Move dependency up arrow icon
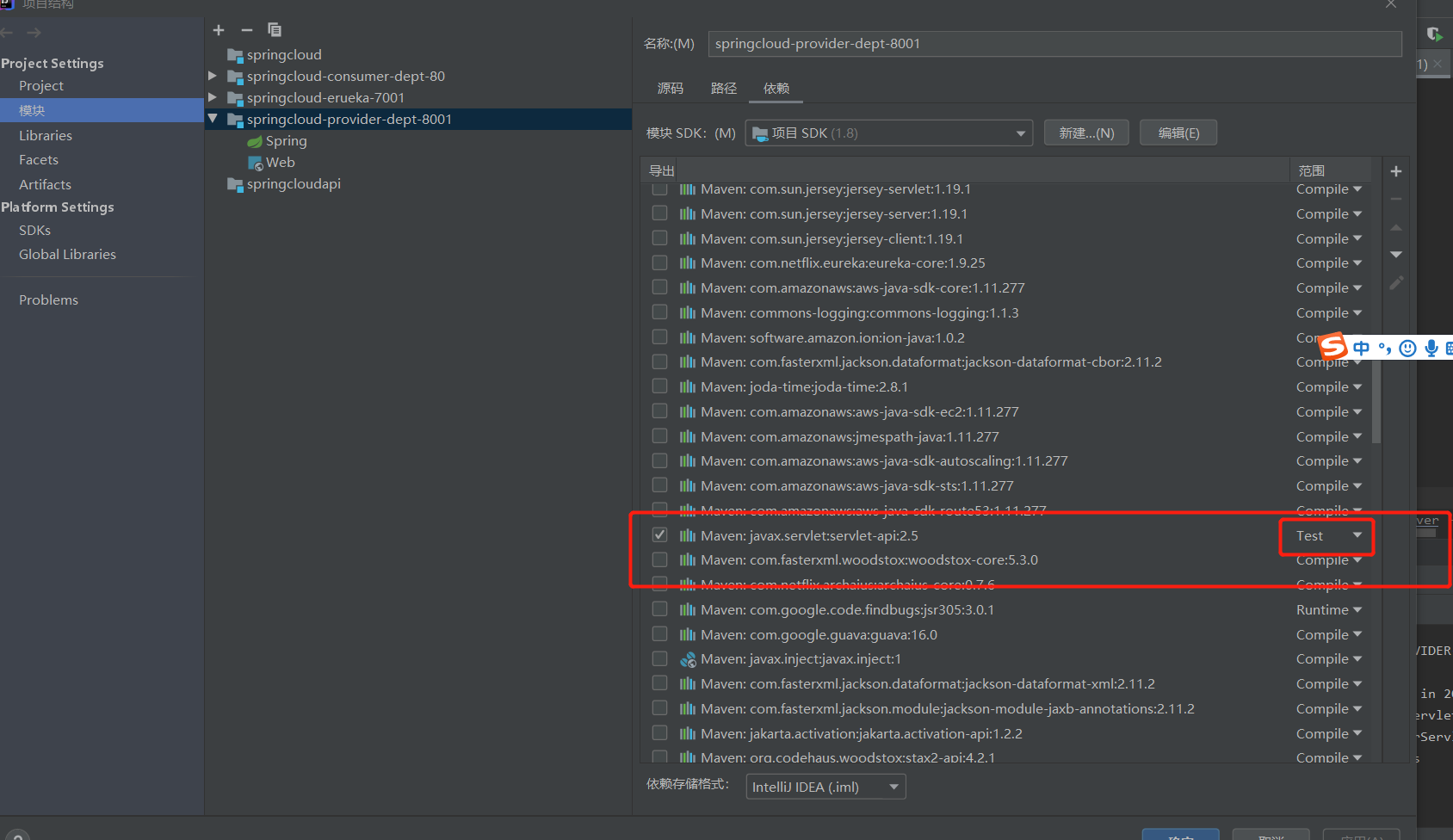1453x840 pixels. tap(1396, 227)
